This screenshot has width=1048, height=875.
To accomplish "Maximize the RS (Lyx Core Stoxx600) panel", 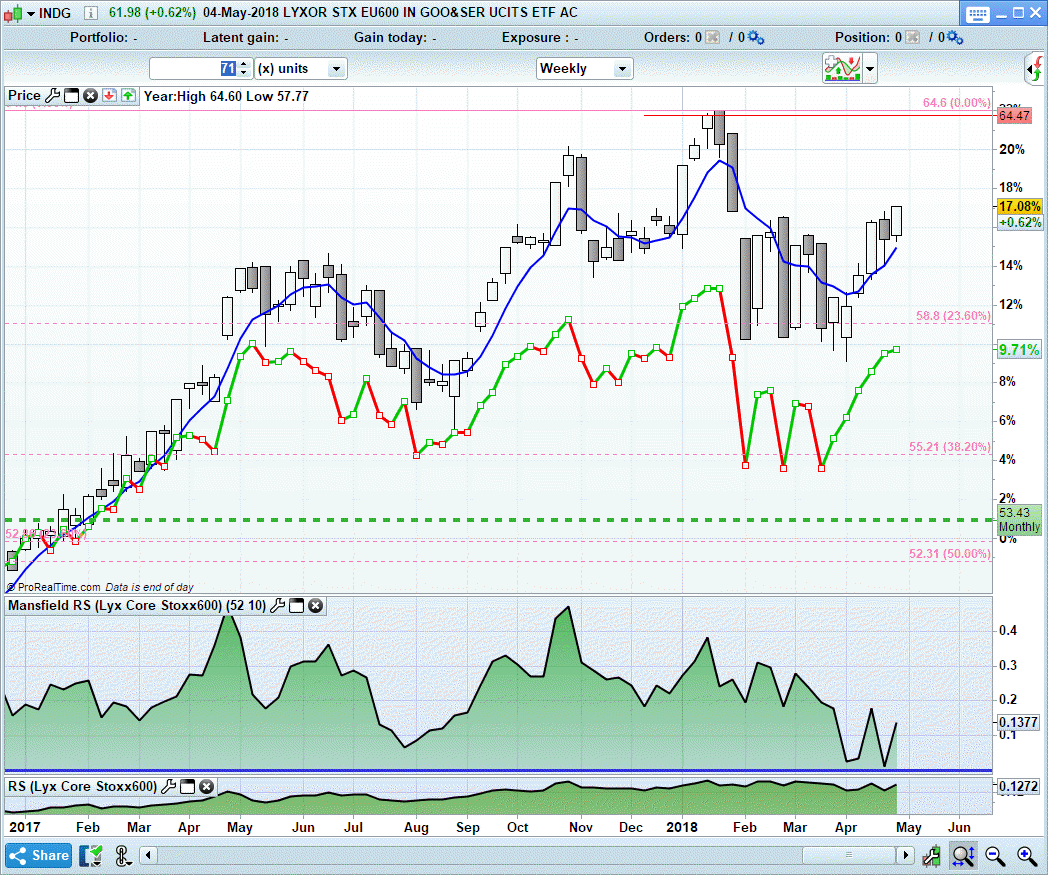I will 188,787.
